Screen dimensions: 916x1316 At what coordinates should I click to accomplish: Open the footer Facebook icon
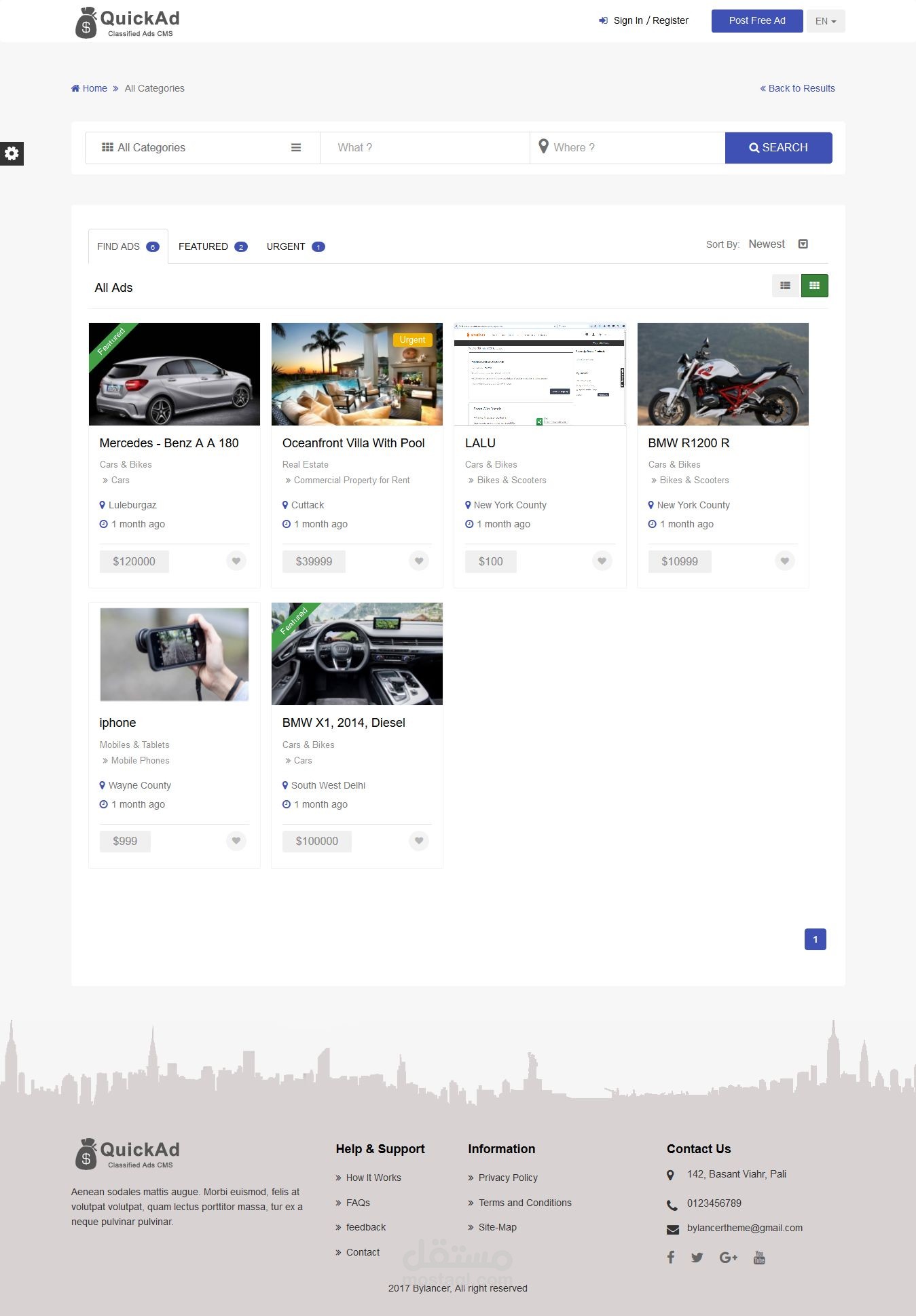point(670,1257)
